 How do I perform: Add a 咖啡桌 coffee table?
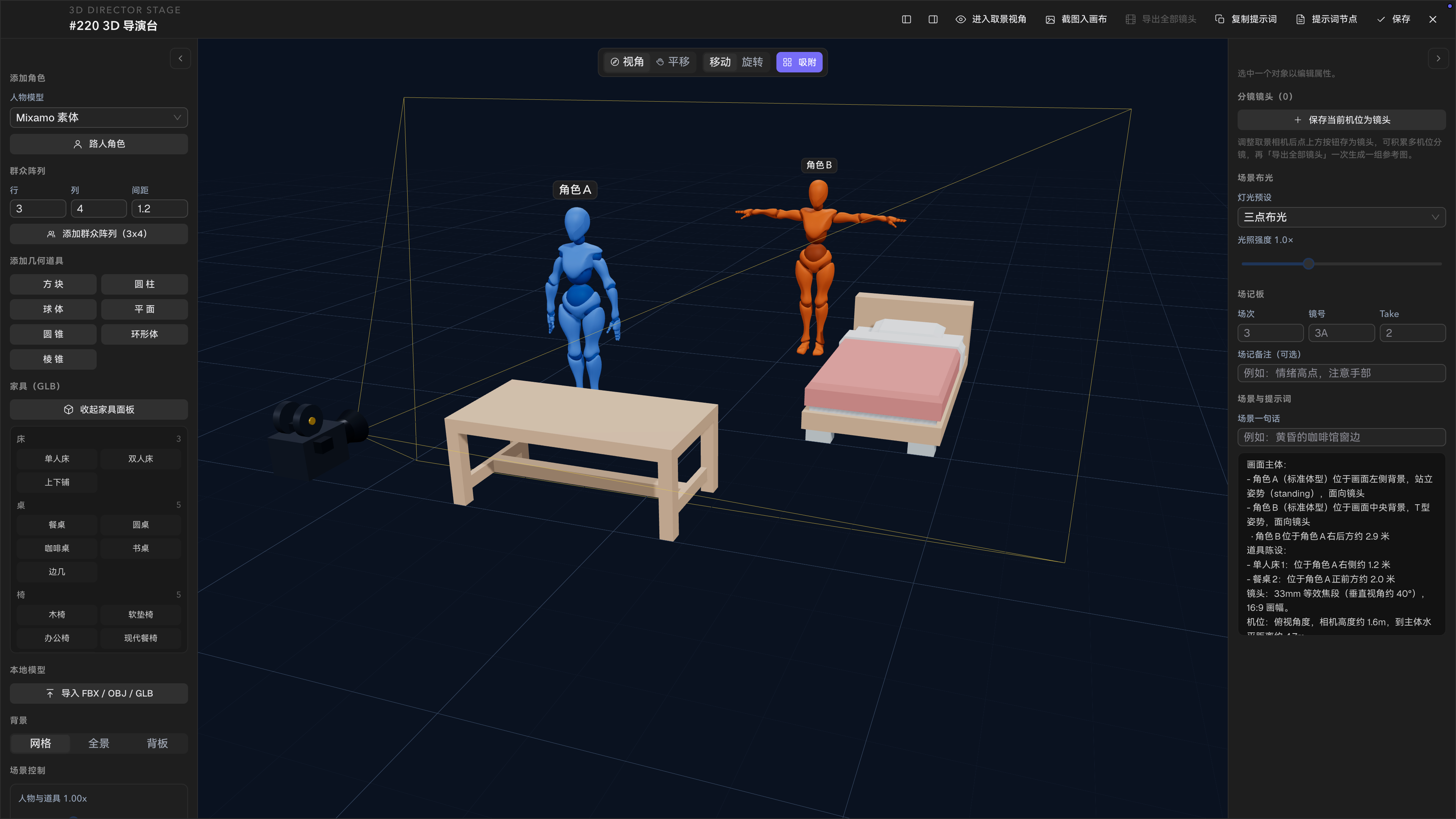(56, 548)
